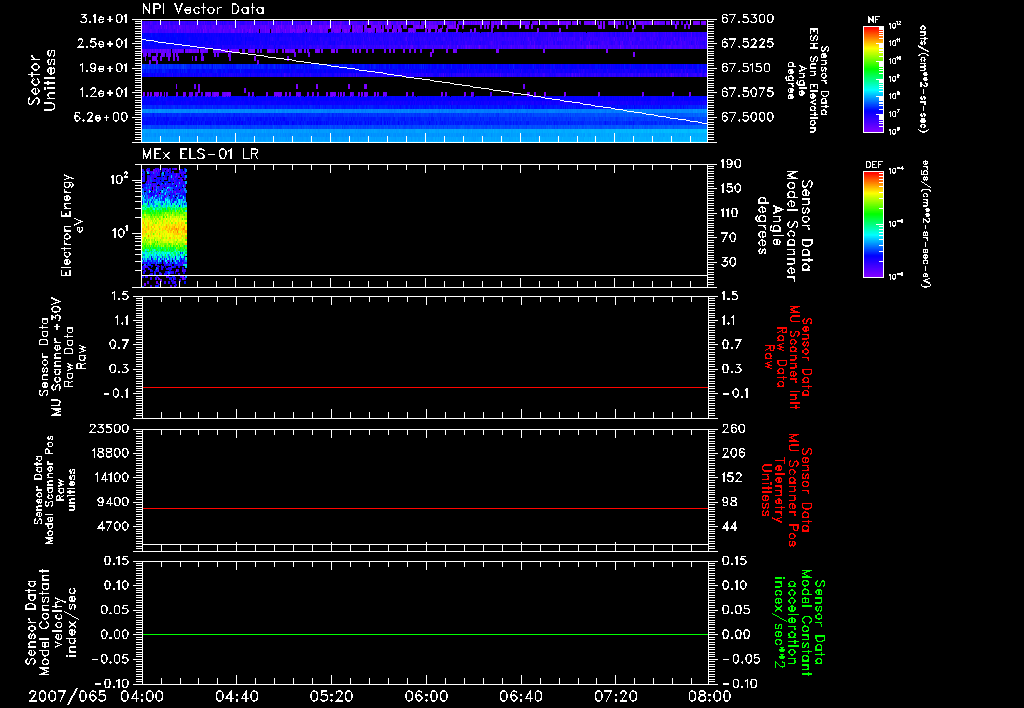Image resolution: width=1024 pixels, height=708 pixels.
Task: Click the 14100 scanner position tick
Action: tap(108, 477)
